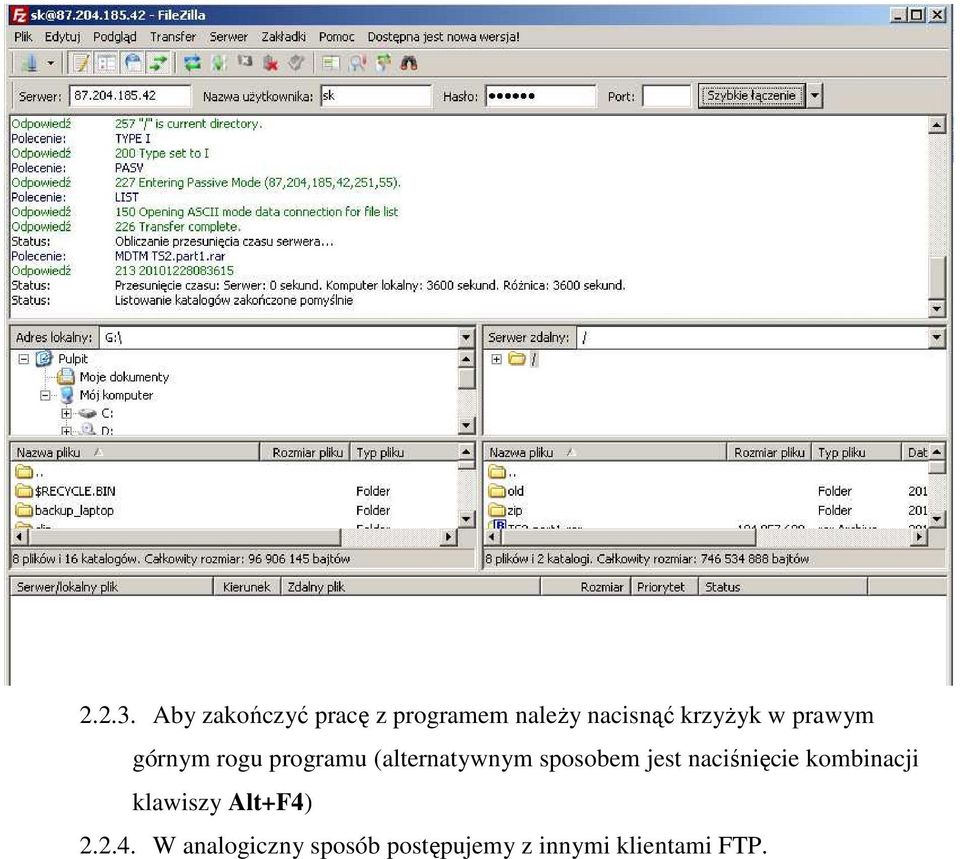Click the Port input field
Screen dimensions: 960x859
tap(666, 96)
